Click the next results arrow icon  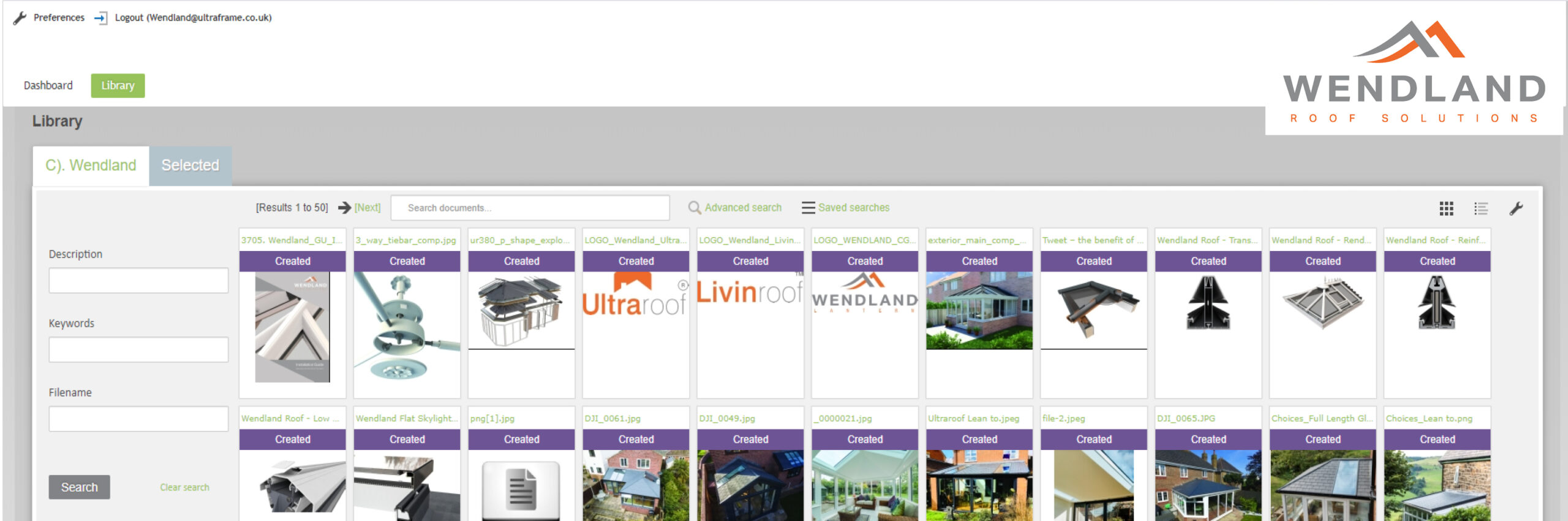tap(345, 208)
